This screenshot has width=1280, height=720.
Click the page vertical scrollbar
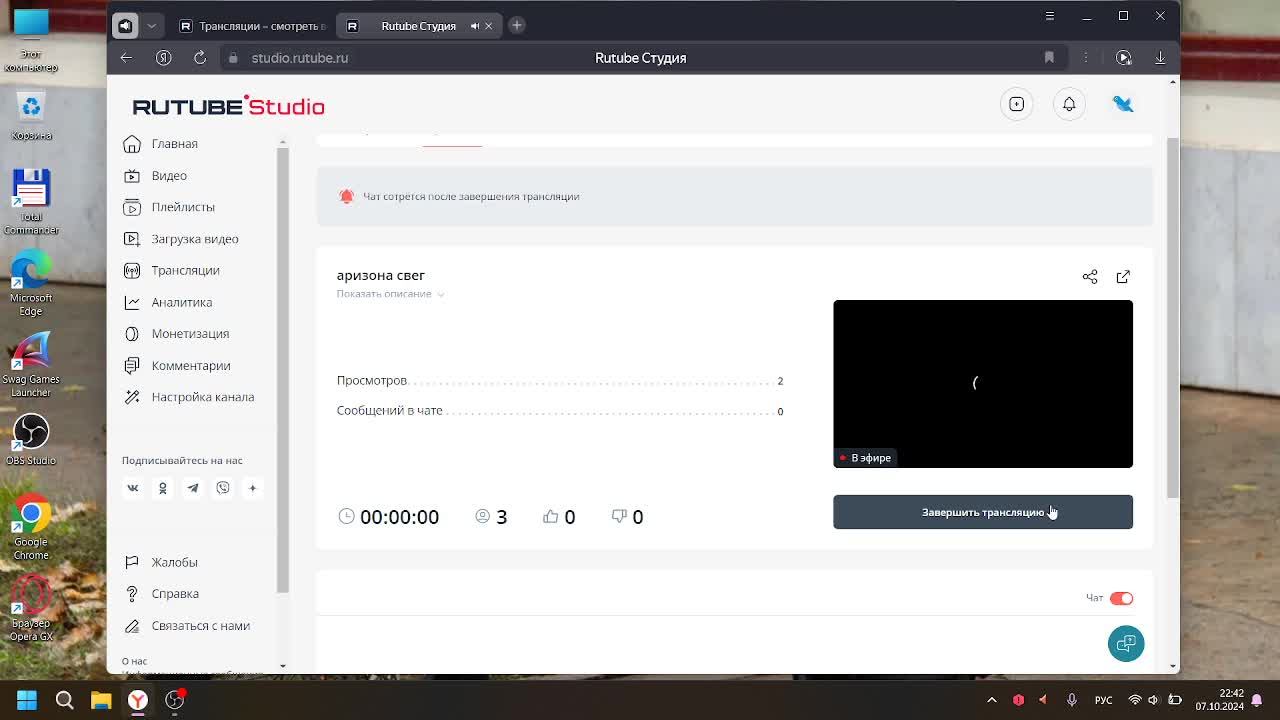point(1173,318)
